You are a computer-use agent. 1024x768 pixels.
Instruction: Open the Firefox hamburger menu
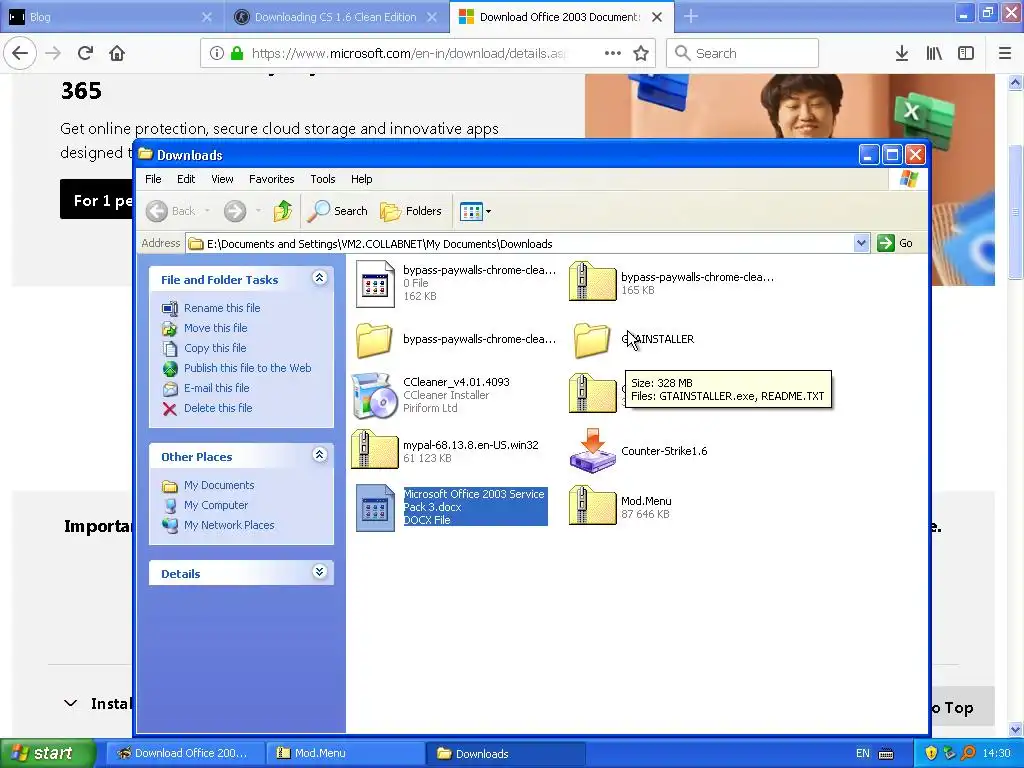pos(1005,53)
